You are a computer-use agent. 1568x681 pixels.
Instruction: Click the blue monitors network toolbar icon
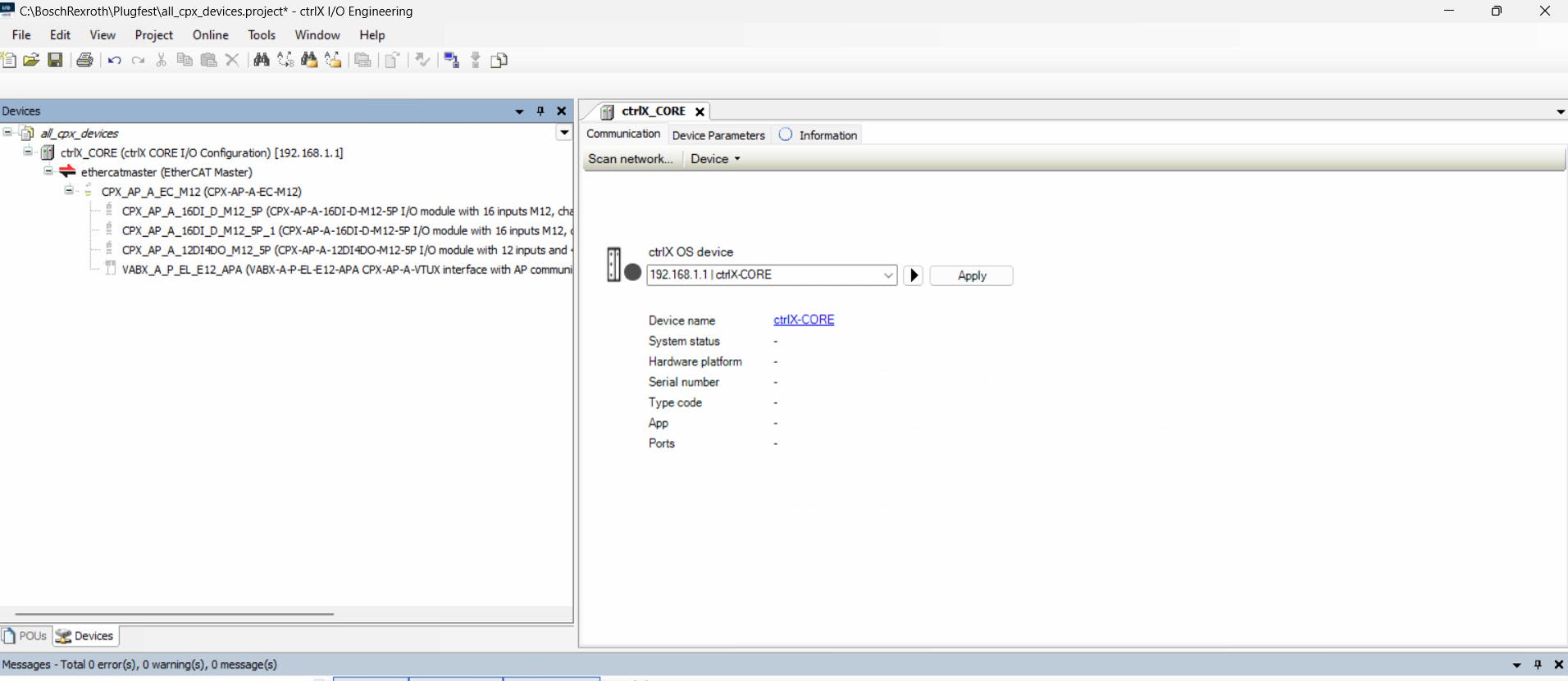[451, 60]
